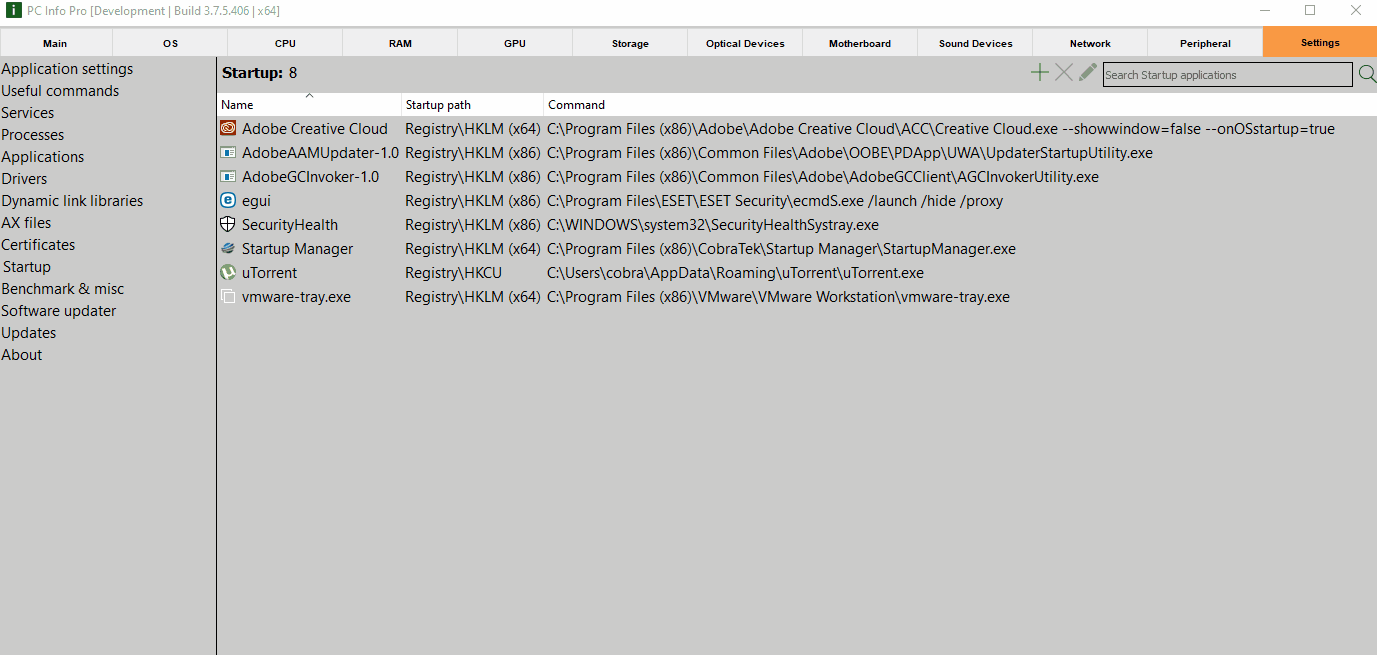Select Startup in the sidebar
Screen dimensions: 1377x655
27,267
